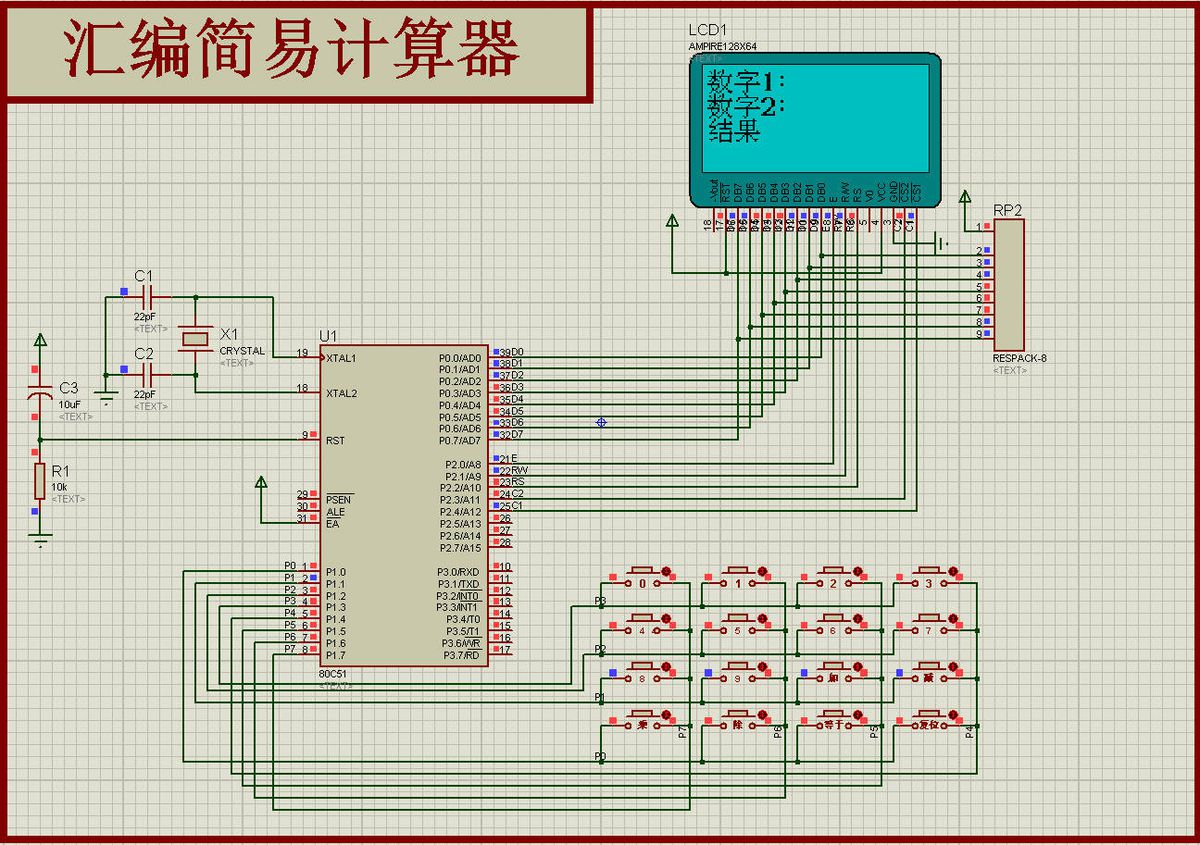The width and height of the screenshot is (1200, 845).
Task: Click the title text 汇编简易计算器
Action: [x=293, y=51]
